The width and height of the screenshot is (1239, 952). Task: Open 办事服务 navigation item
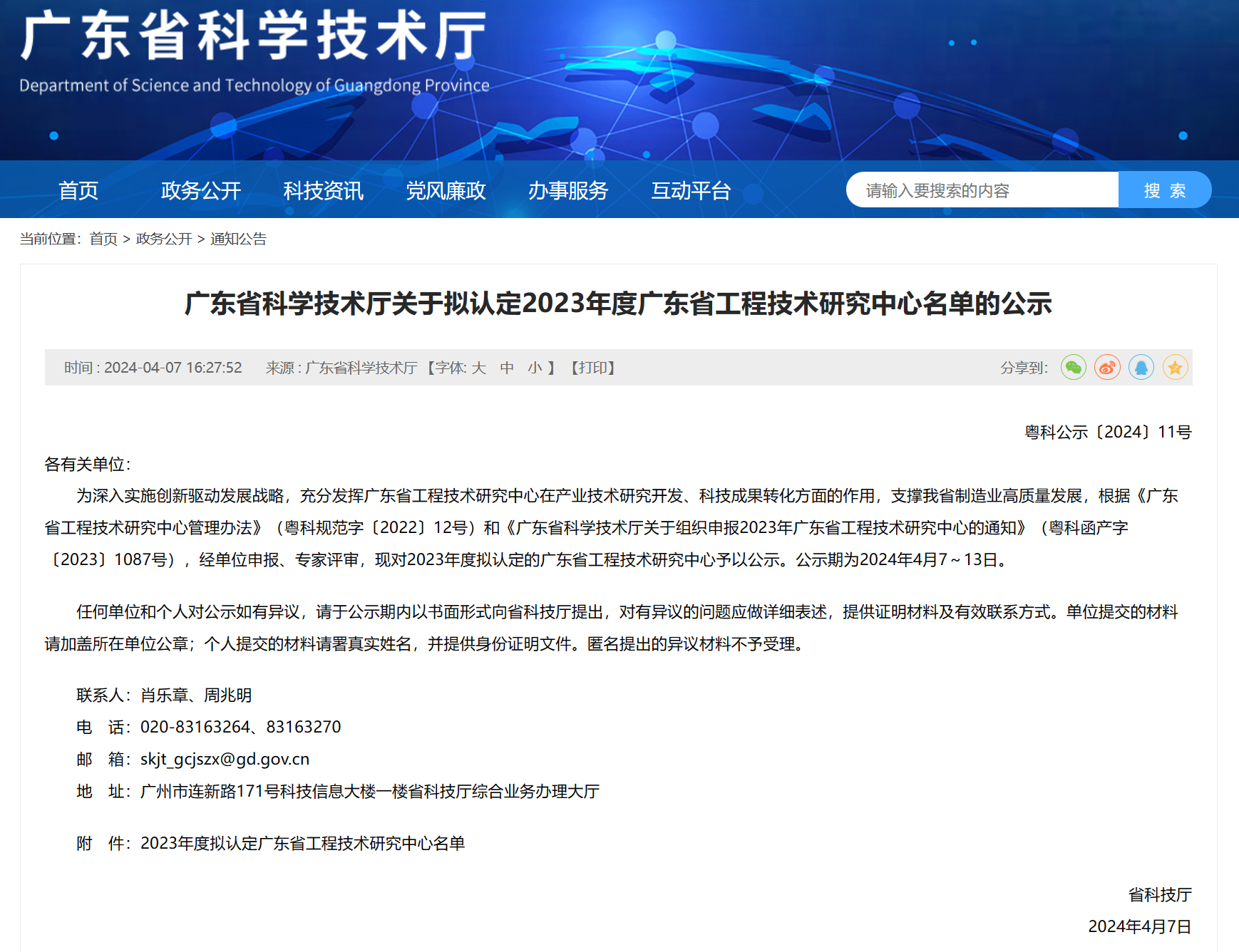coord(568,190)
